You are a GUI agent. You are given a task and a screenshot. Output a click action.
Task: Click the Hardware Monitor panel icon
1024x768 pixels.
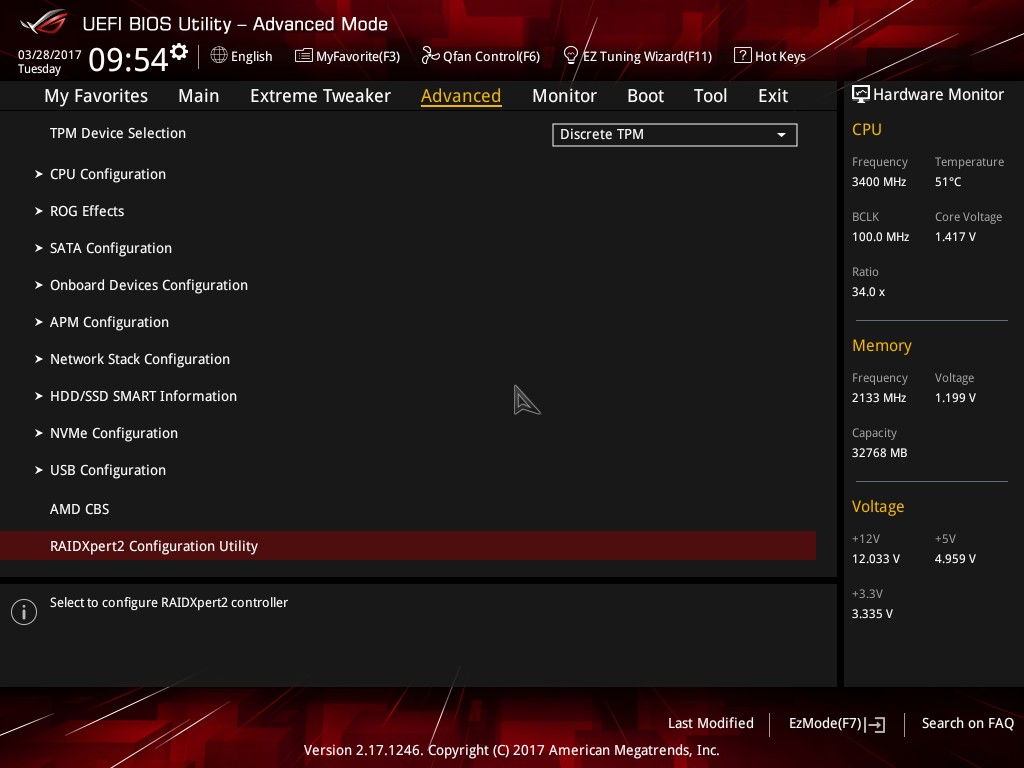tap(861, 93)
